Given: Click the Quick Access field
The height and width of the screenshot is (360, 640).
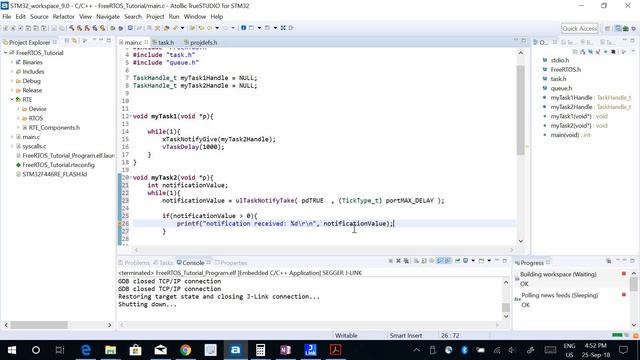Looking at the screenshot, I should [579, 28].
